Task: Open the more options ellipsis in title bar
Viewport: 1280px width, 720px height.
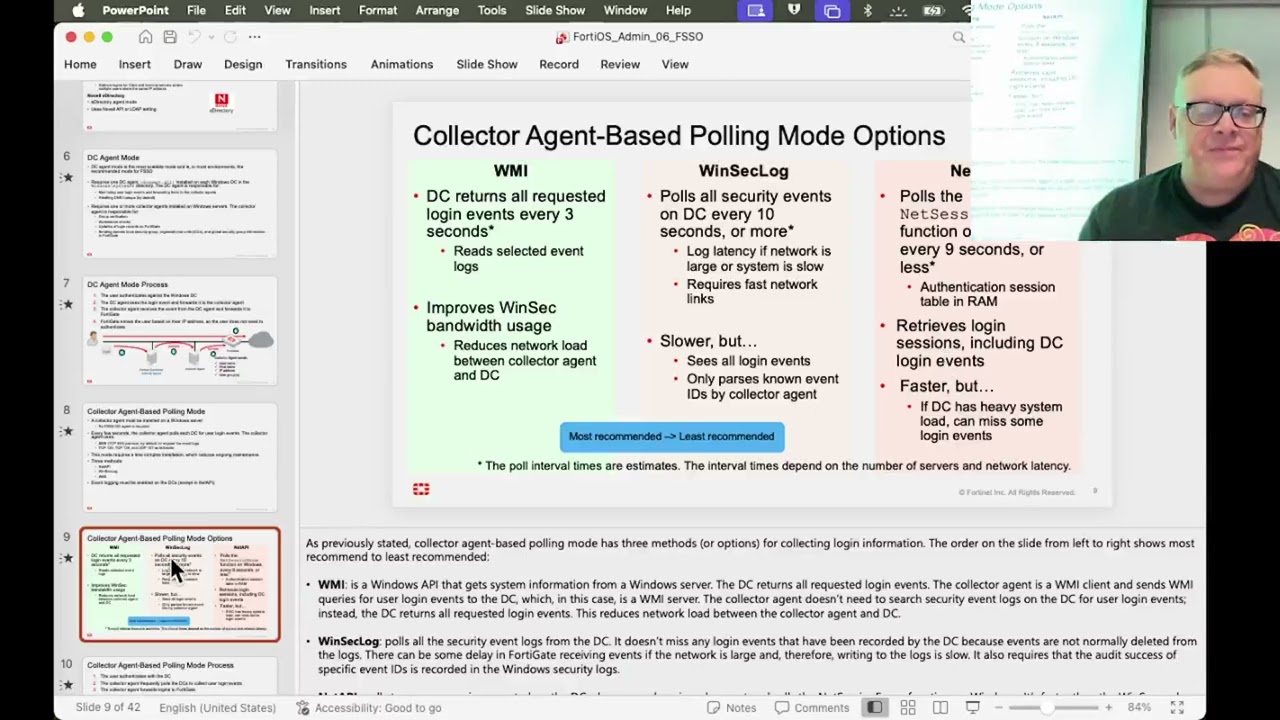Action: [x=254, y=37]
